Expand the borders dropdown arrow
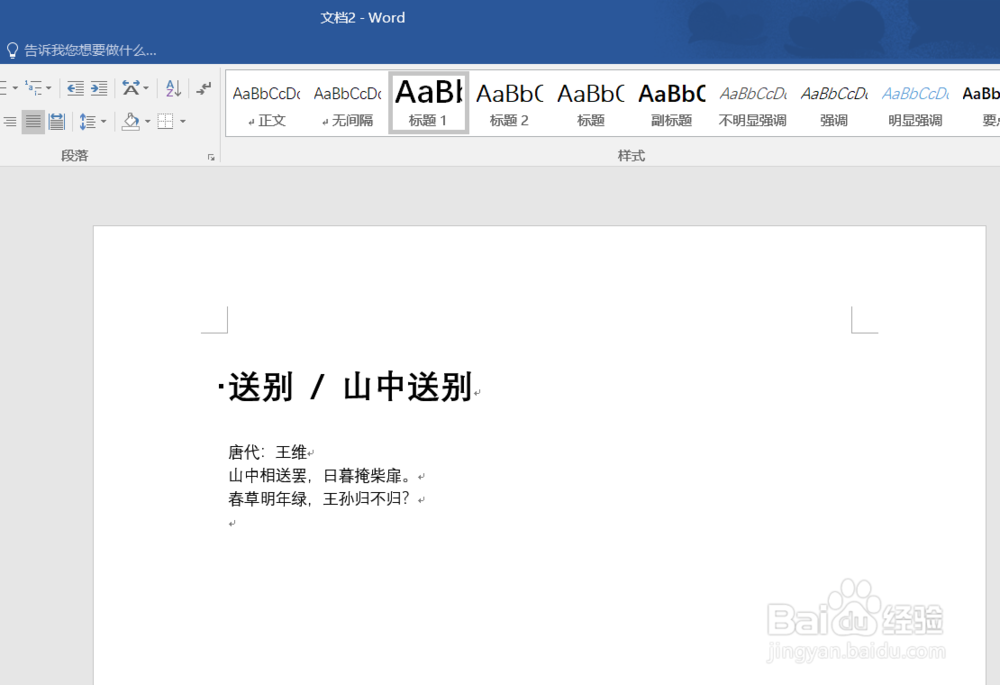 [x=185, y=121]
